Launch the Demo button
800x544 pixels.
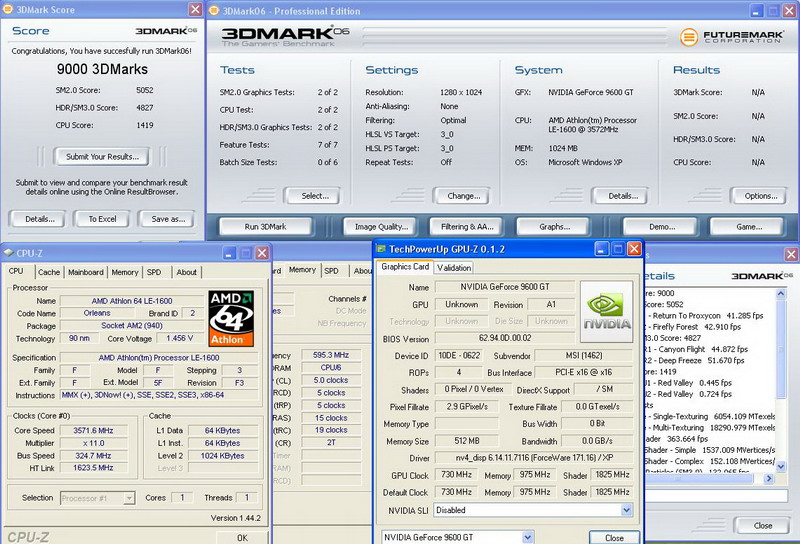pos(662,227)
